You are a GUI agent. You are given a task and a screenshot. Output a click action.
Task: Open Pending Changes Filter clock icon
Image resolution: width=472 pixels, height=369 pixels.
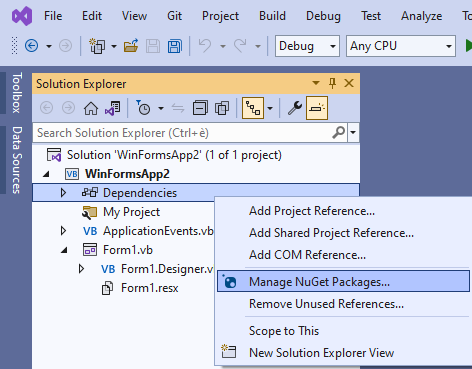(144, 108)
